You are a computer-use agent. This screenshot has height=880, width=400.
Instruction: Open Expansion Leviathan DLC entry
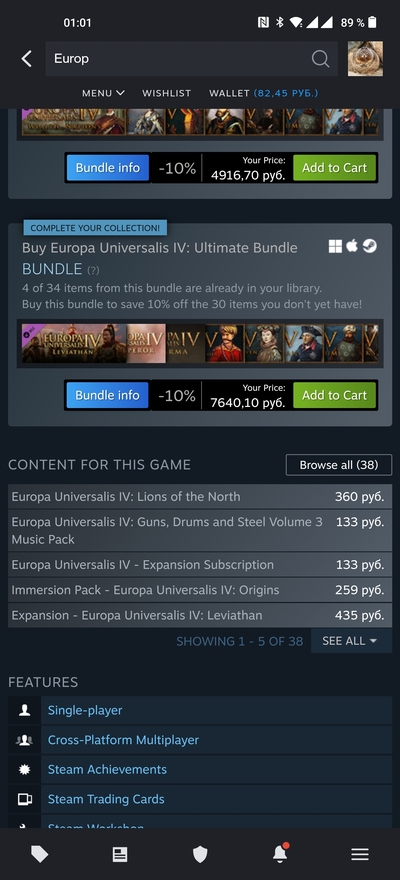[200, 615]
